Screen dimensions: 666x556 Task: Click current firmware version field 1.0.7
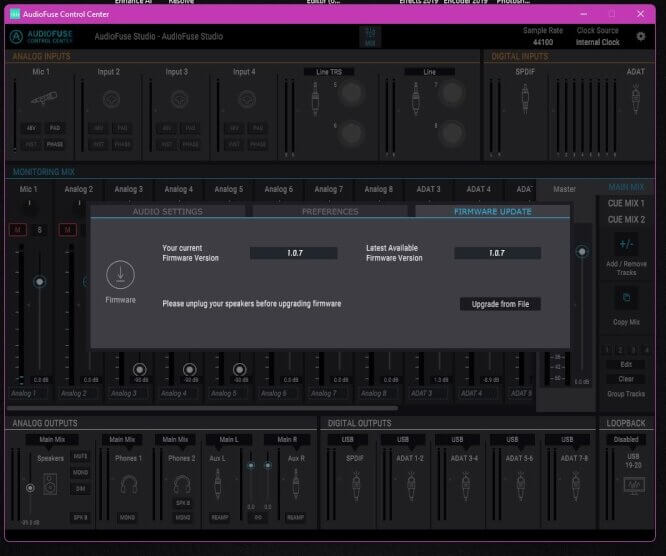click(x=294, y=253)
